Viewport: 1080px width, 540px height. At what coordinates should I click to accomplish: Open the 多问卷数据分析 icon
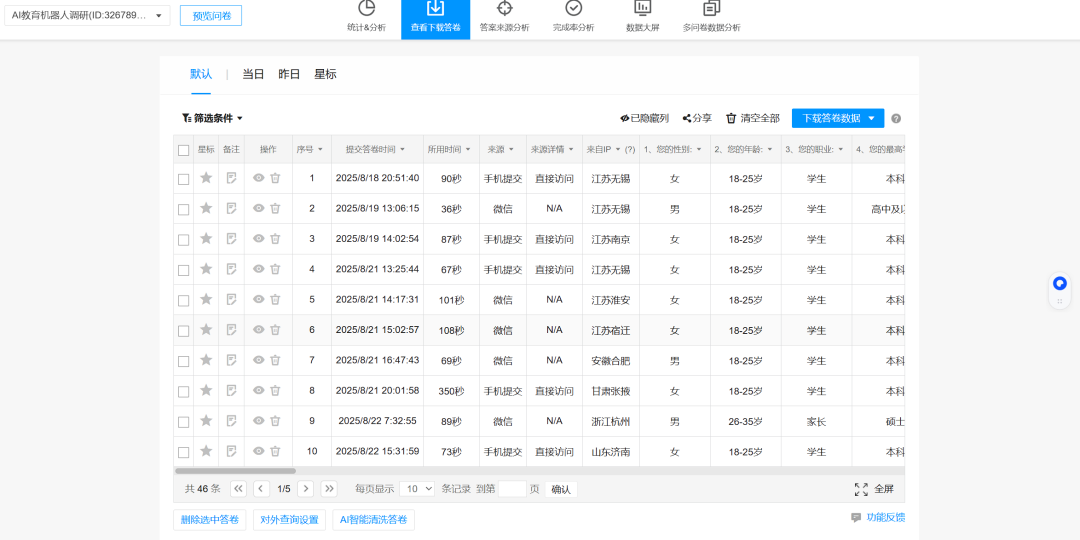tap(712, 8)
